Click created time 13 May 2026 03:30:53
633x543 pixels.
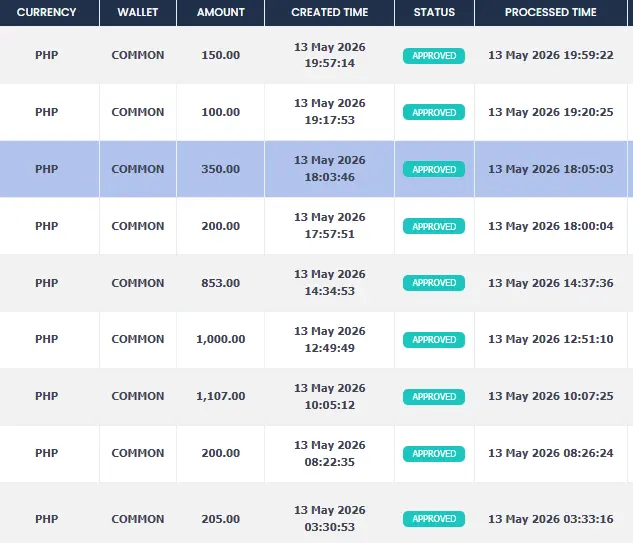pyautogui.click(x=329, y=518)
